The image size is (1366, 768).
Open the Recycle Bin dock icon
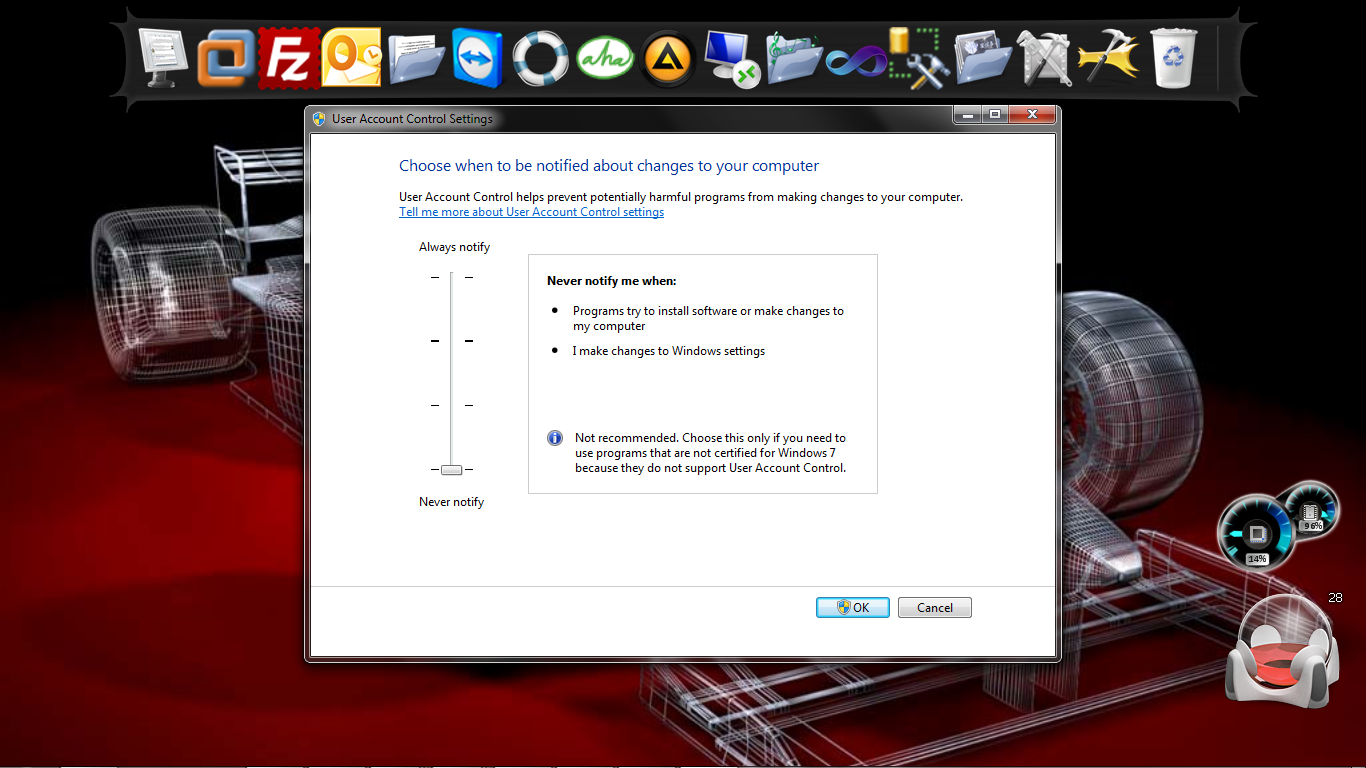(1172, 58)
